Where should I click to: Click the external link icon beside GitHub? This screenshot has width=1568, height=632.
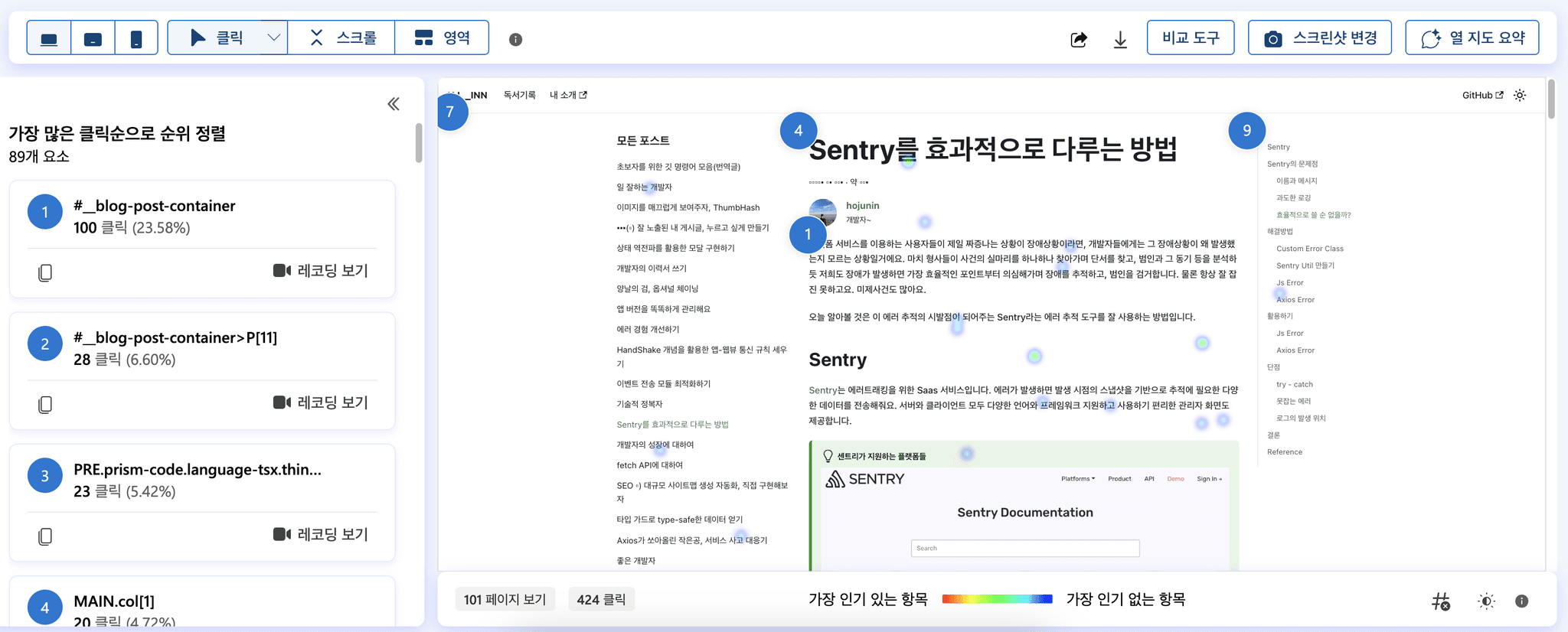click(1499, 95)
